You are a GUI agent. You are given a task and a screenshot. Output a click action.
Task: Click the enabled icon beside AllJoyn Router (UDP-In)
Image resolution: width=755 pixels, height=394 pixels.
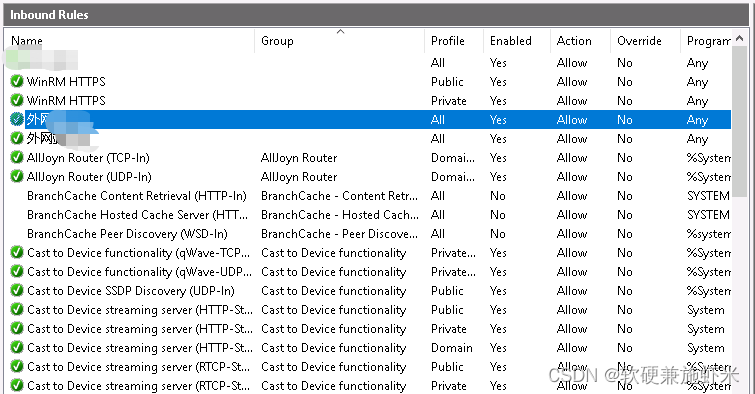(x=17, y=176)
